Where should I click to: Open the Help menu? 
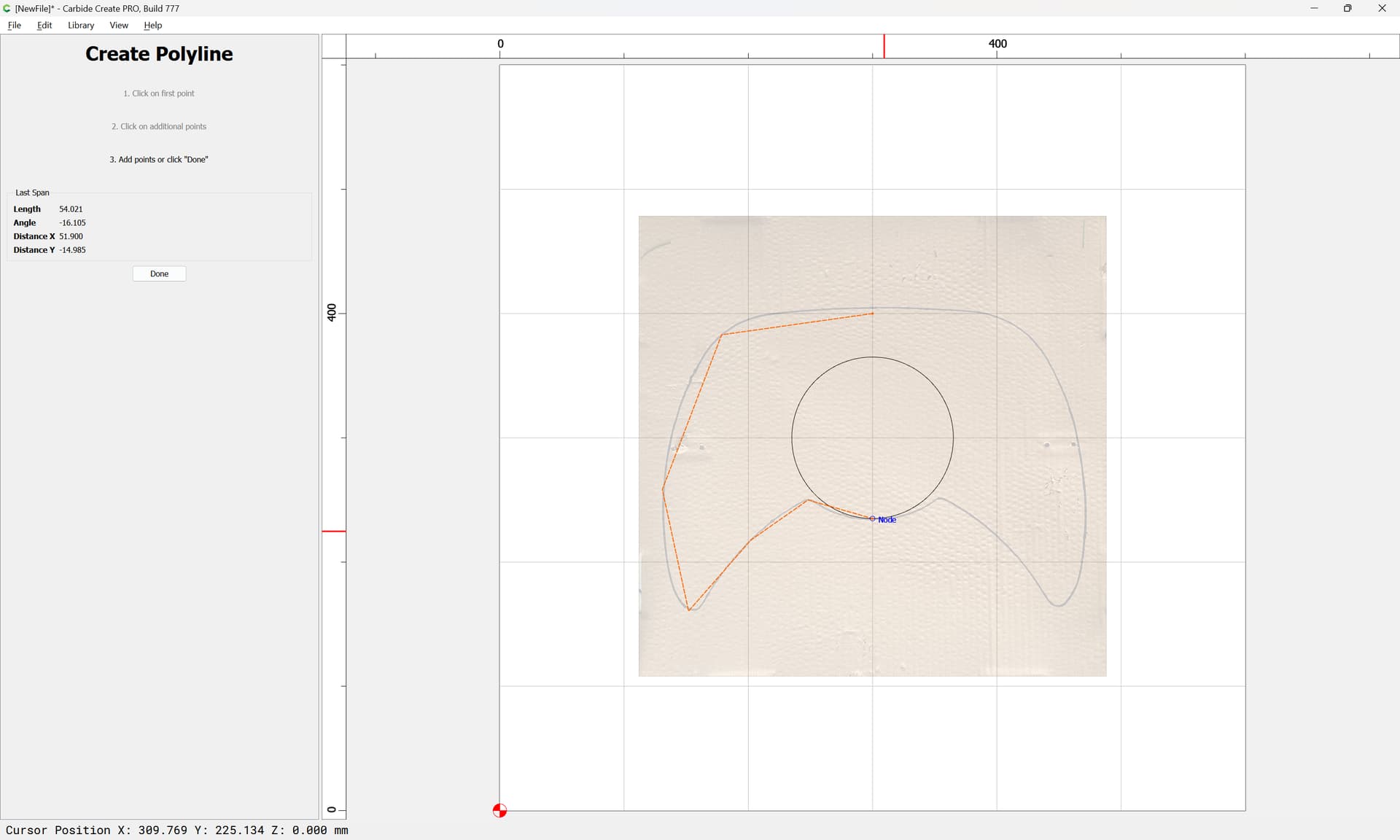152,25
